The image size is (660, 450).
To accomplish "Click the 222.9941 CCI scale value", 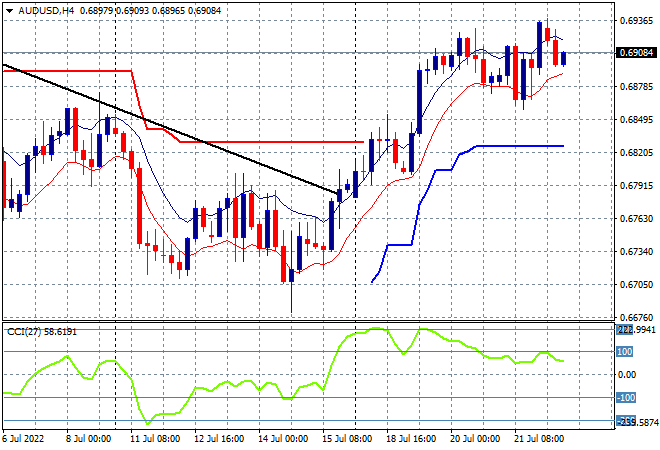I will point(636,330).
